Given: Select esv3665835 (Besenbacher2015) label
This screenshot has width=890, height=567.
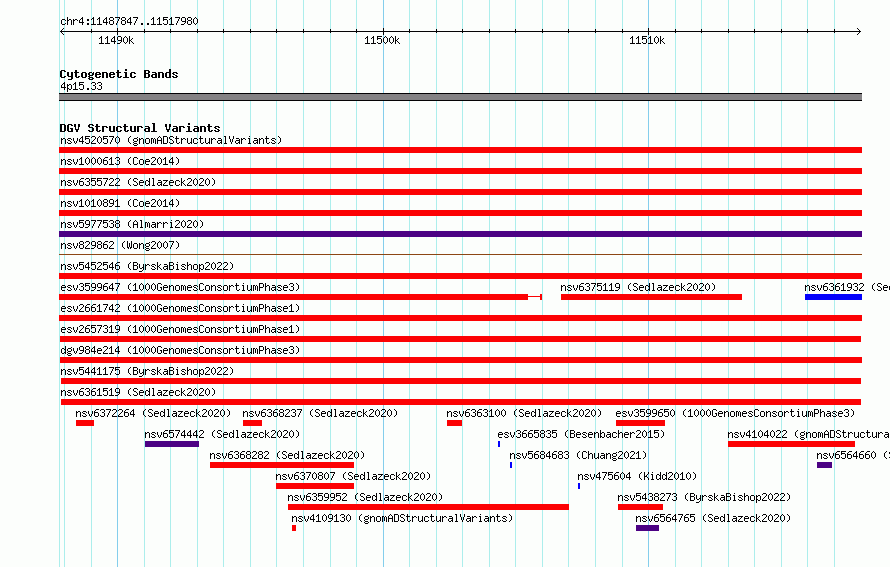Looking at the screenshot, I should click(x=581, y=434).
